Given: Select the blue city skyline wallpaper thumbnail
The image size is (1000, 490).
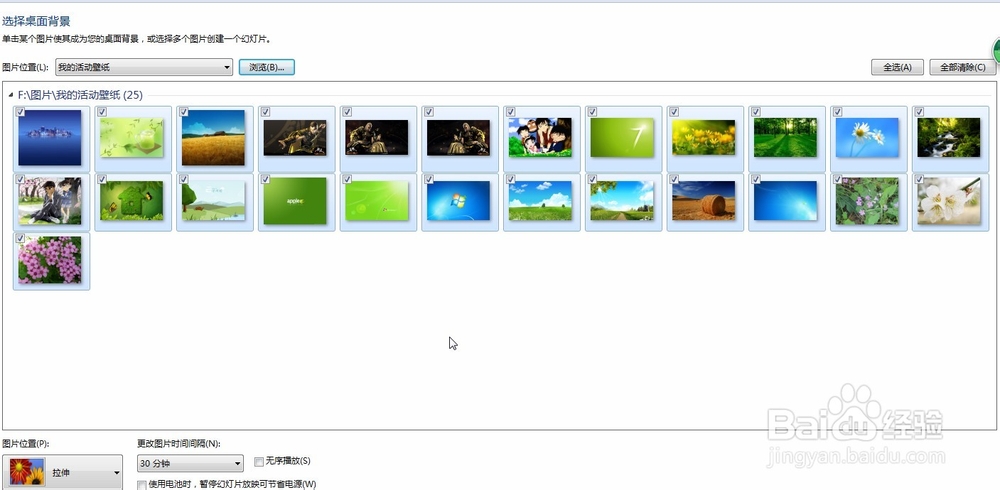Looking at the screenshot, I should (x=50, y=138).
